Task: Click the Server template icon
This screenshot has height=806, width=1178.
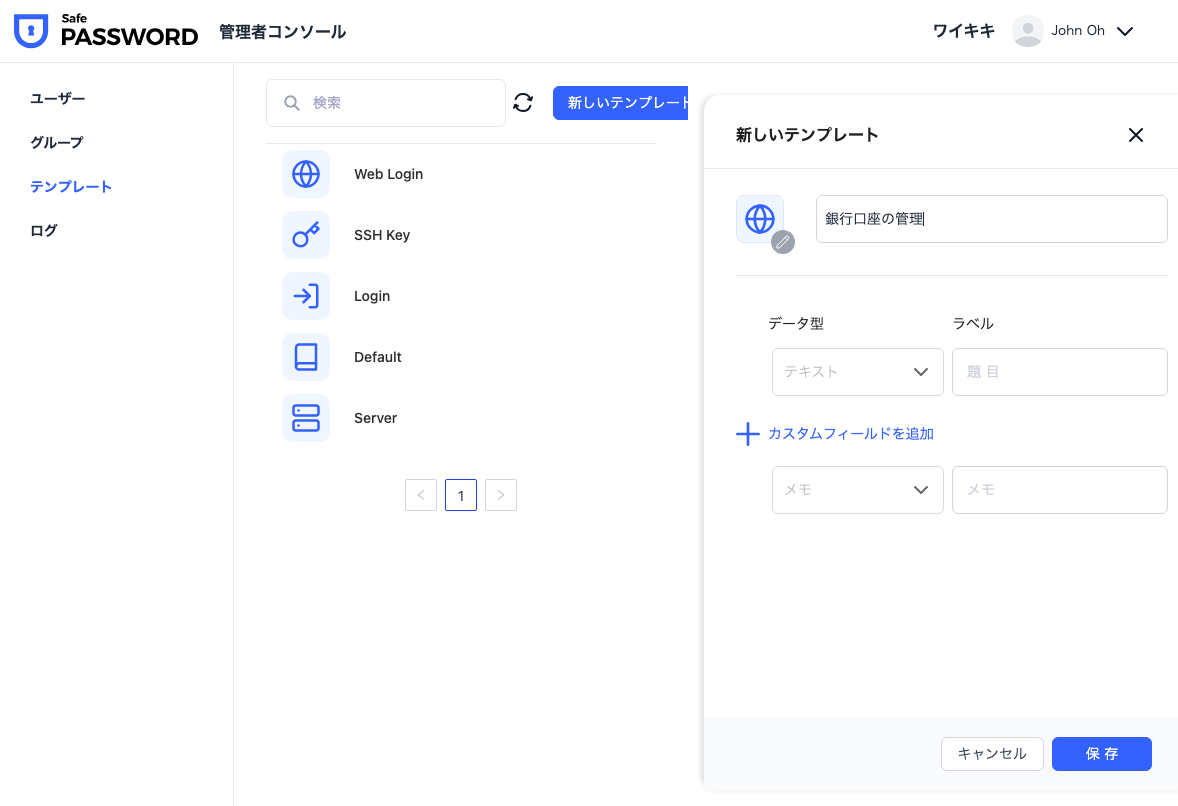Action: click(x=306, y=418)
